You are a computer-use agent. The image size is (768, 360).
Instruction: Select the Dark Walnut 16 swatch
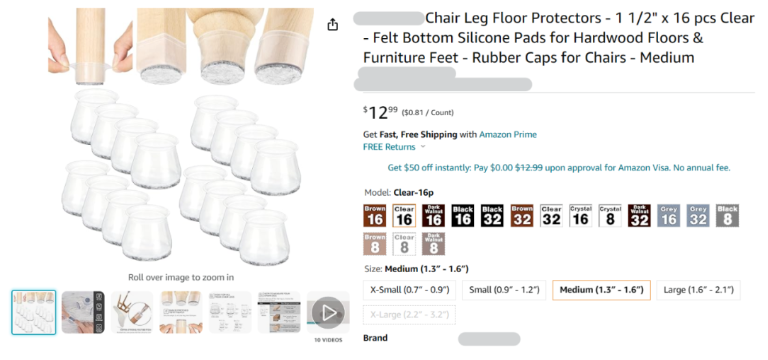(433, 216)
